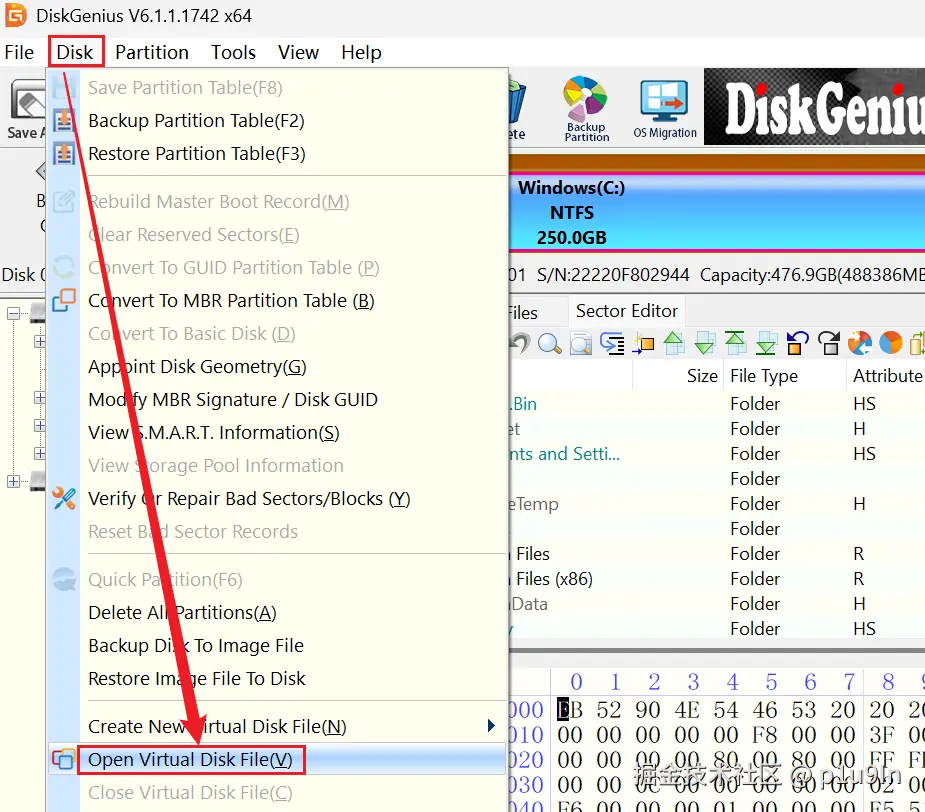Click the first sector icon with top bar
The width and height of the screenshot is (925, 812).
coord(735,343)
